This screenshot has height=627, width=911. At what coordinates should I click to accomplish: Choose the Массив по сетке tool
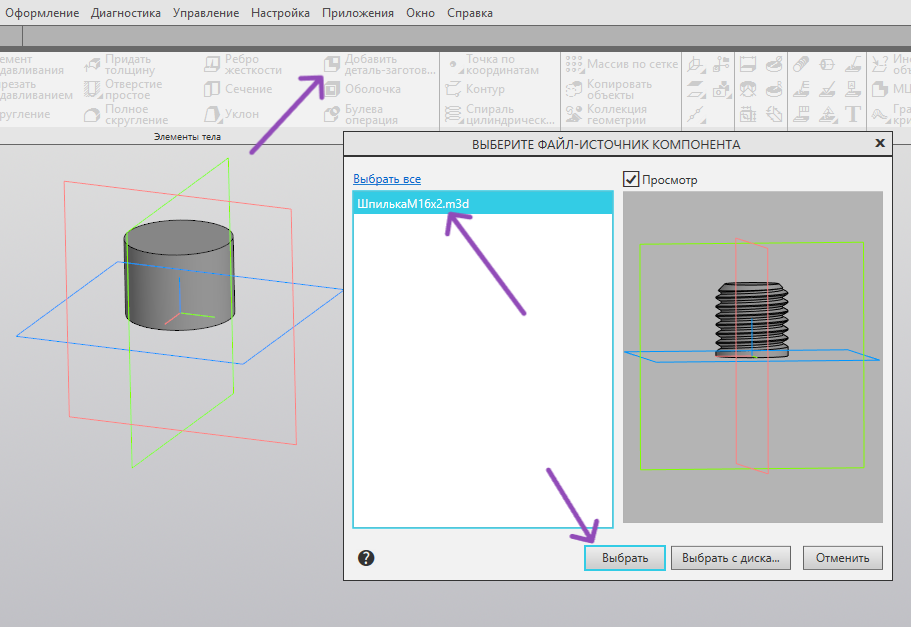(x=575, y=64)
